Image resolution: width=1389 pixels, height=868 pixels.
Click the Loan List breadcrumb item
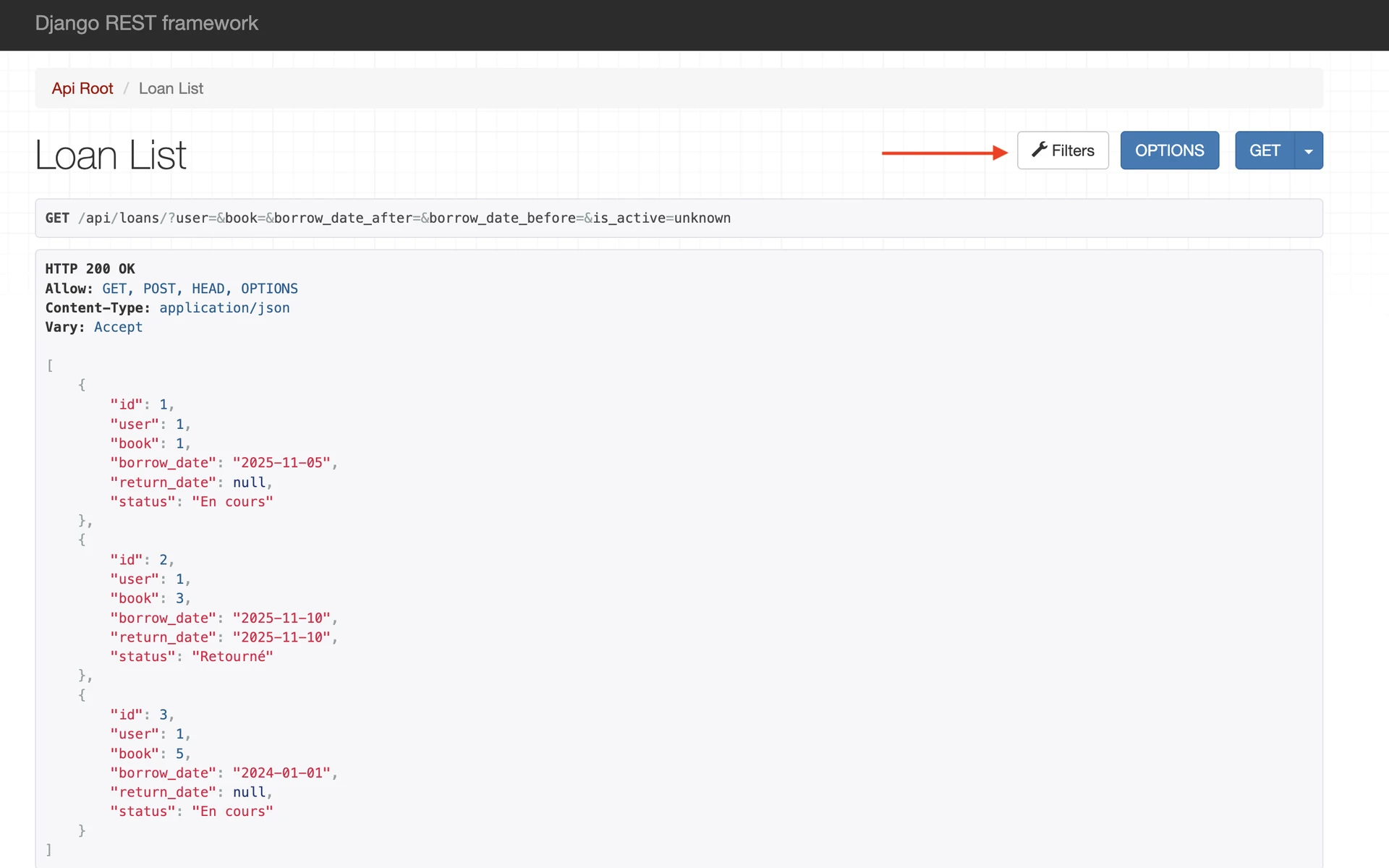click(x=171, y=88)
